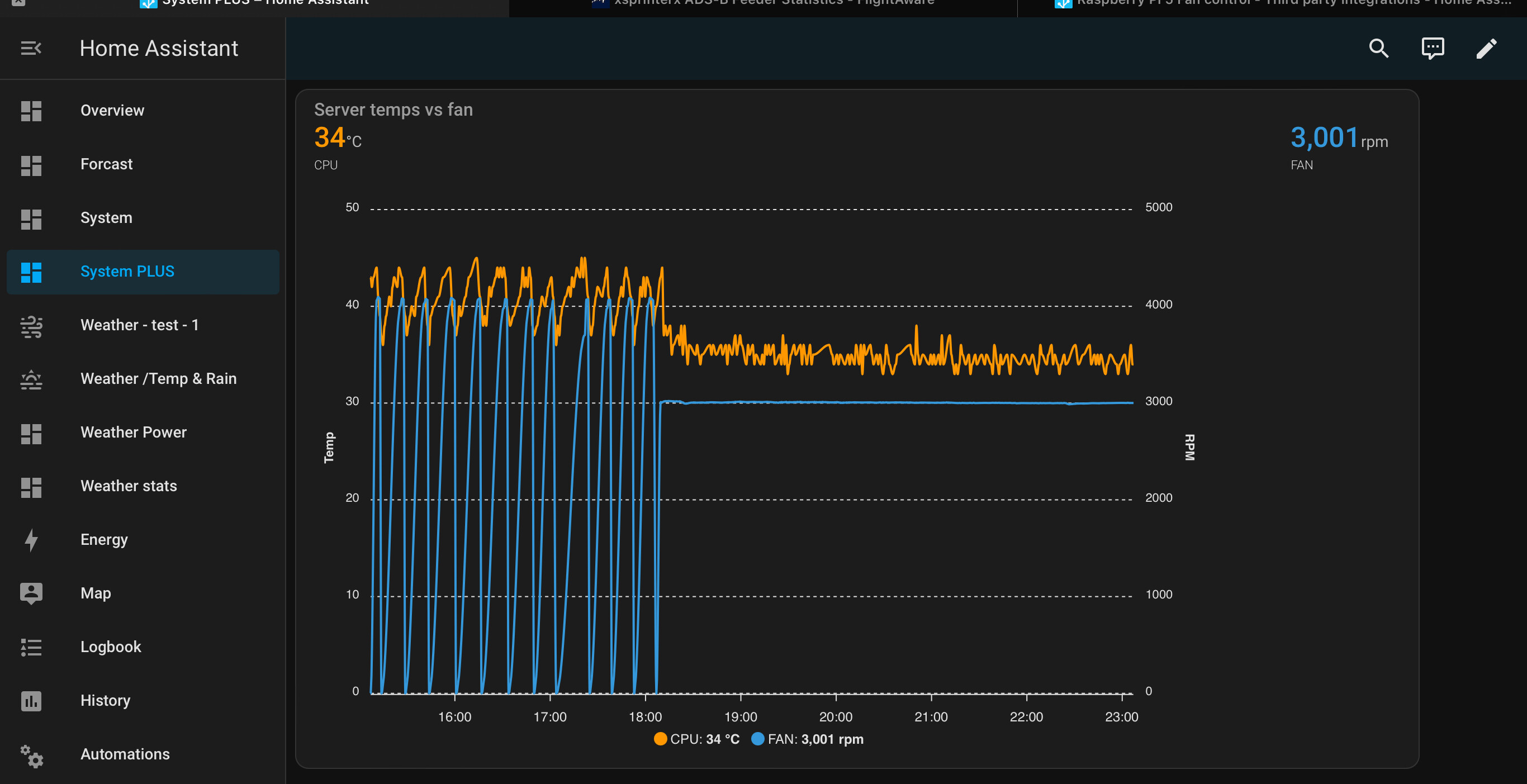Click the Automations gears icon
This screenshot has width=1527, height=784.
(x=31, y=755)
